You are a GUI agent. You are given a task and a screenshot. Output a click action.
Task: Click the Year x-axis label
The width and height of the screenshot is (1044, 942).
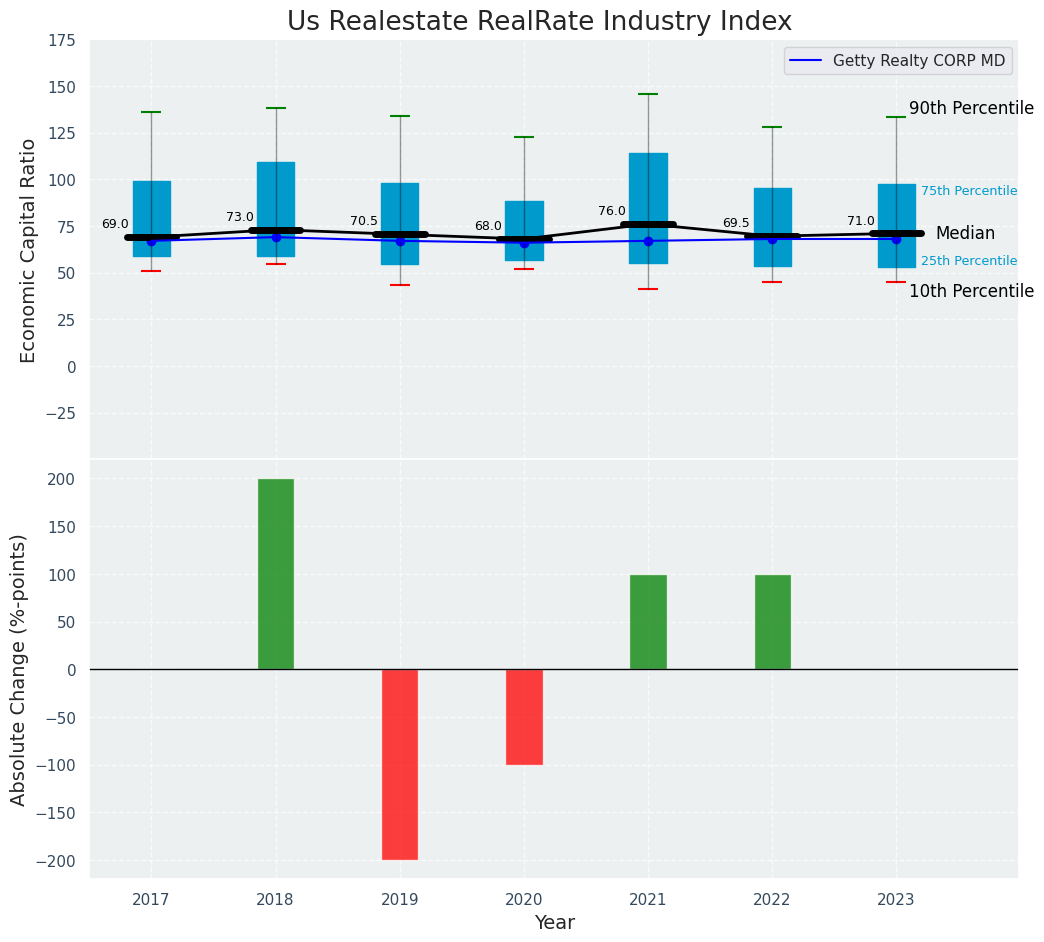tap(554, 922)
